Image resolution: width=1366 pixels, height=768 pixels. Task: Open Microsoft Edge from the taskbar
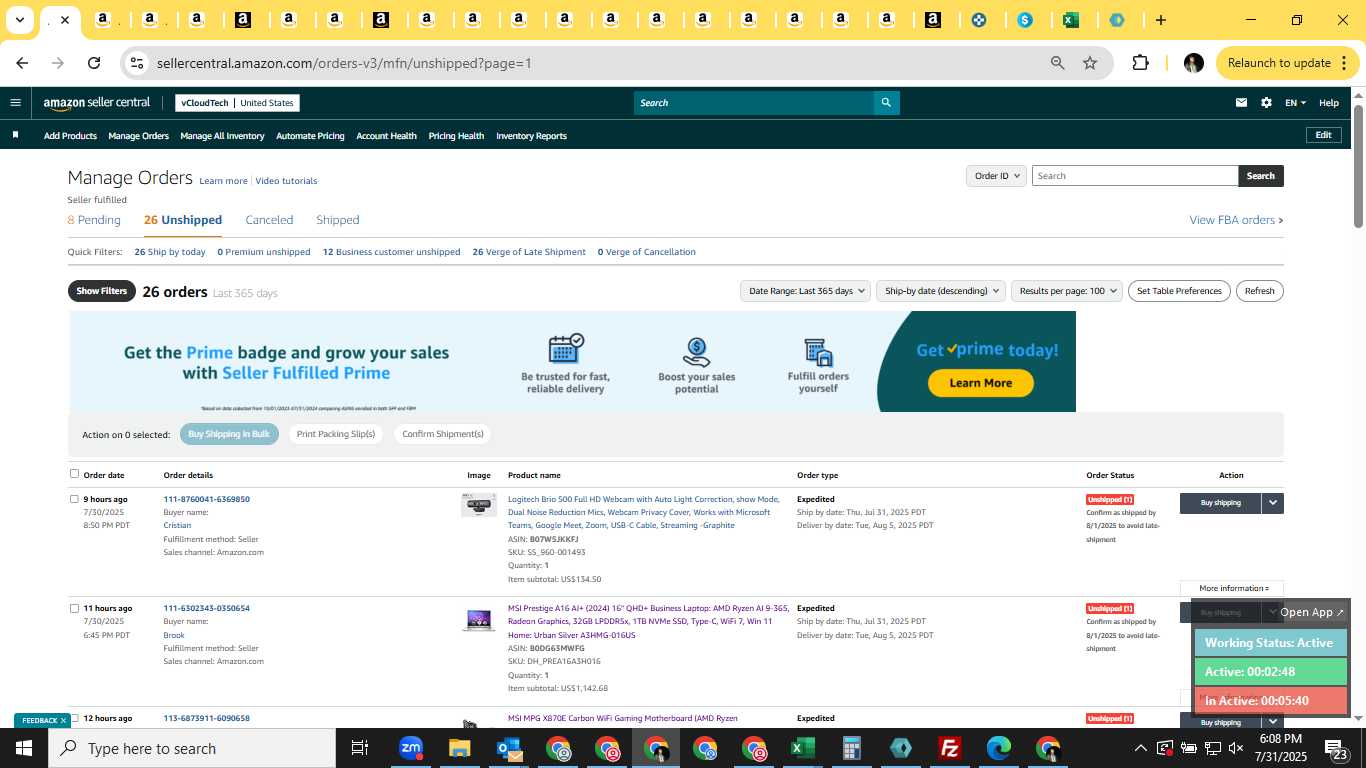(x=998, y=748)
